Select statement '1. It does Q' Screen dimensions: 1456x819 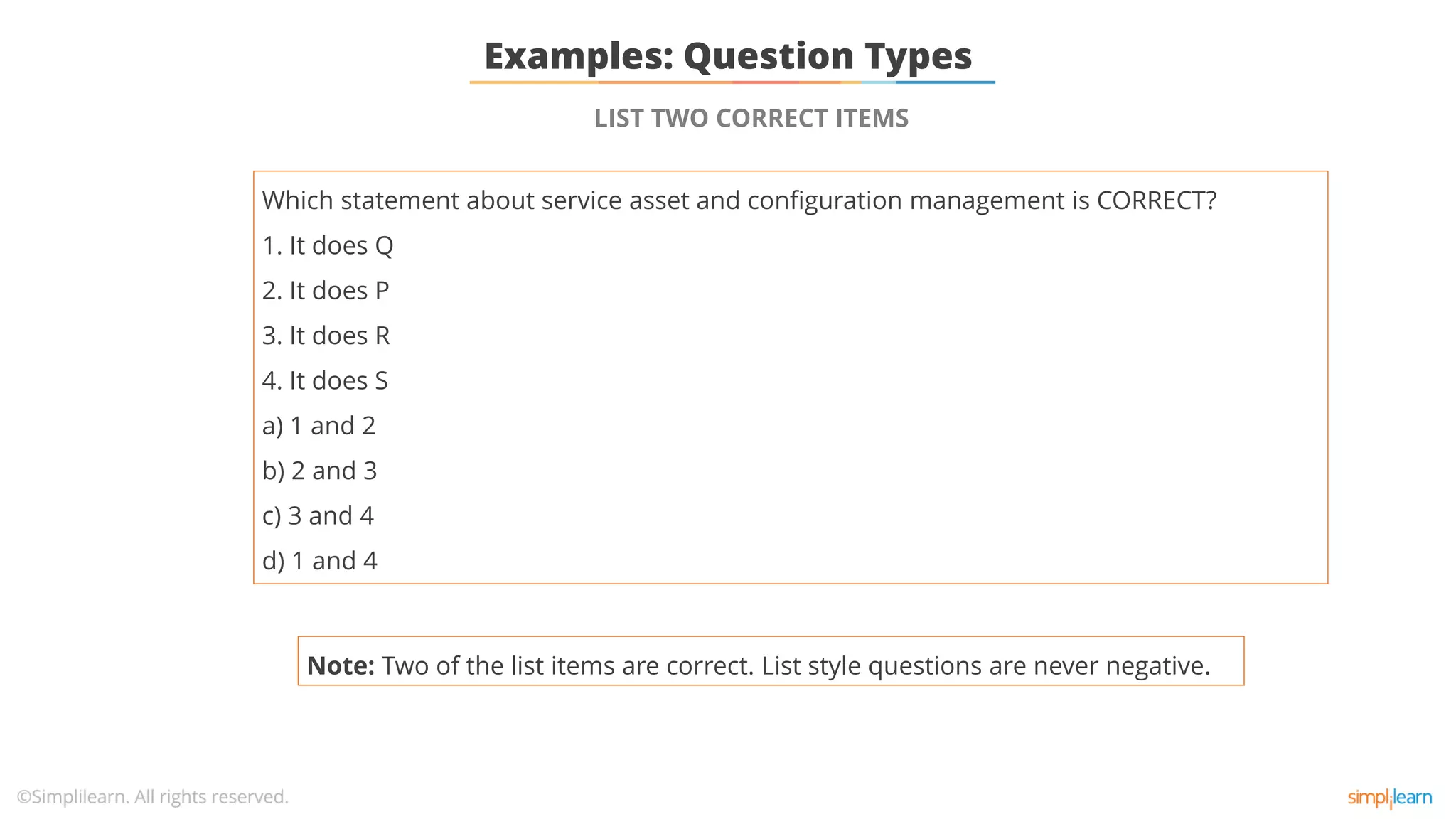[328, 246]
